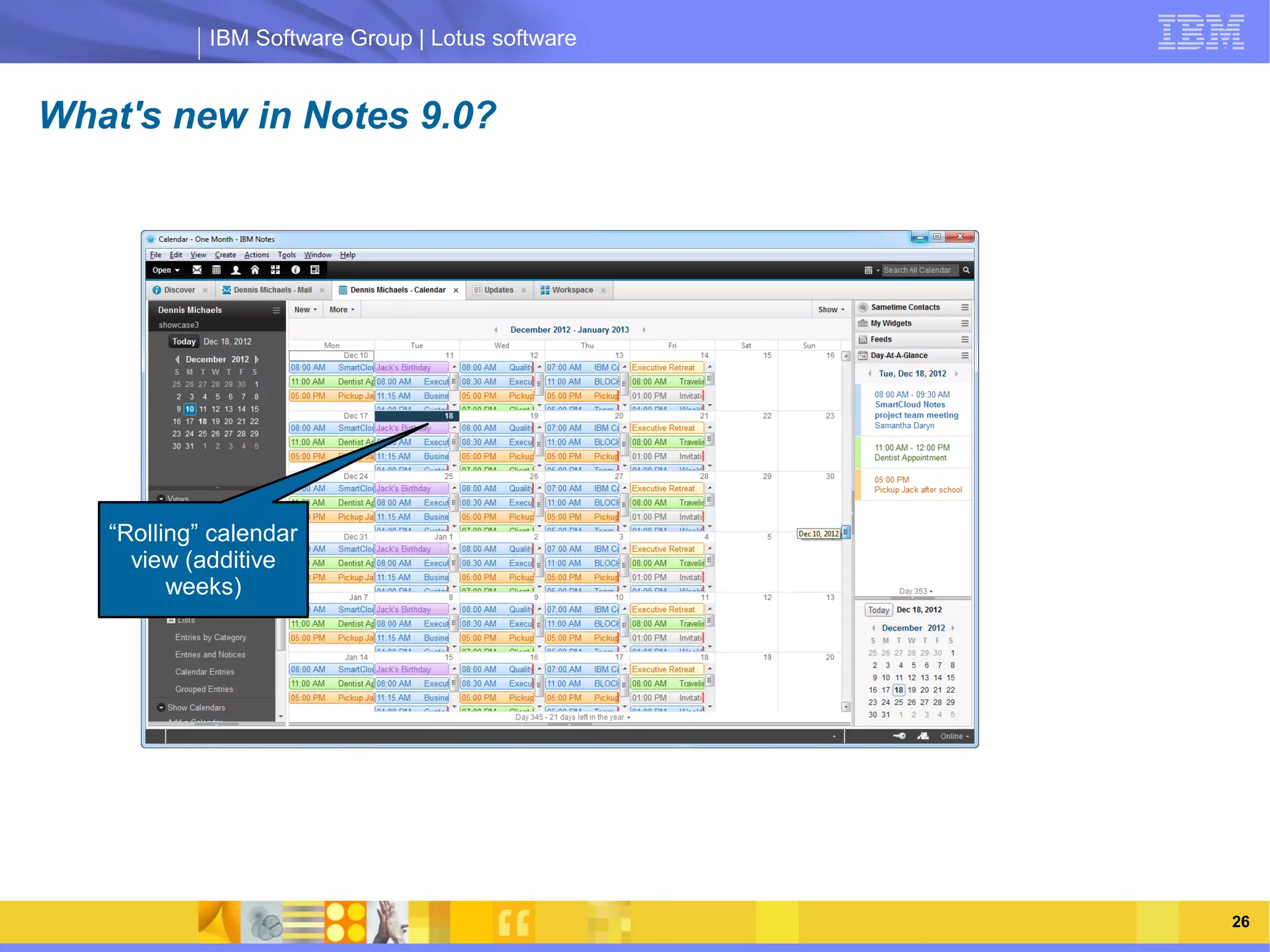Click the calendar scrollbar thumb near Dec 10, 2012
This screenshot has width=1270, height=952.
coord(846,532)
